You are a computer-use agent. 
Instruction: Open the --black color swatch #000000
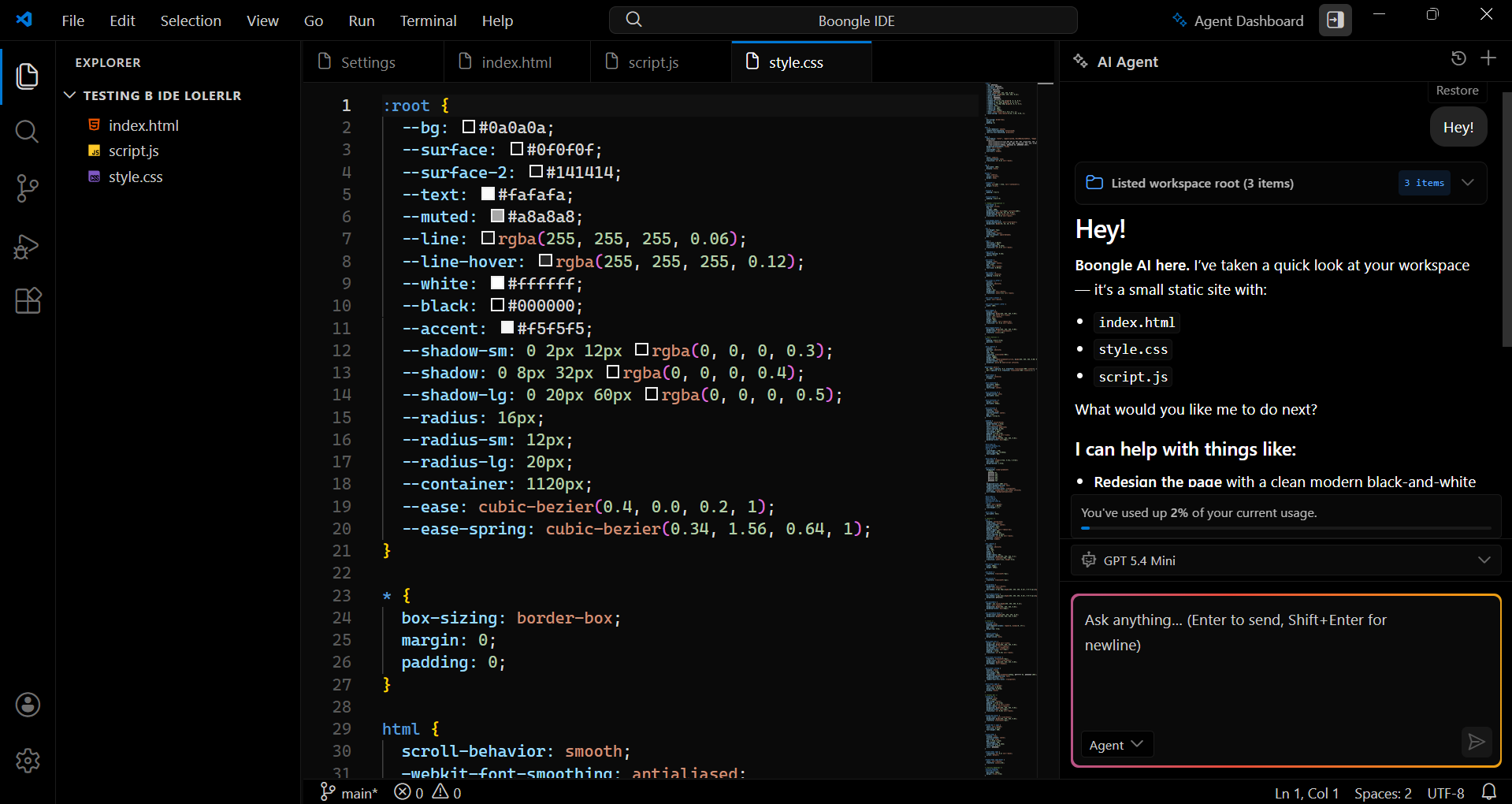(497, 305)
